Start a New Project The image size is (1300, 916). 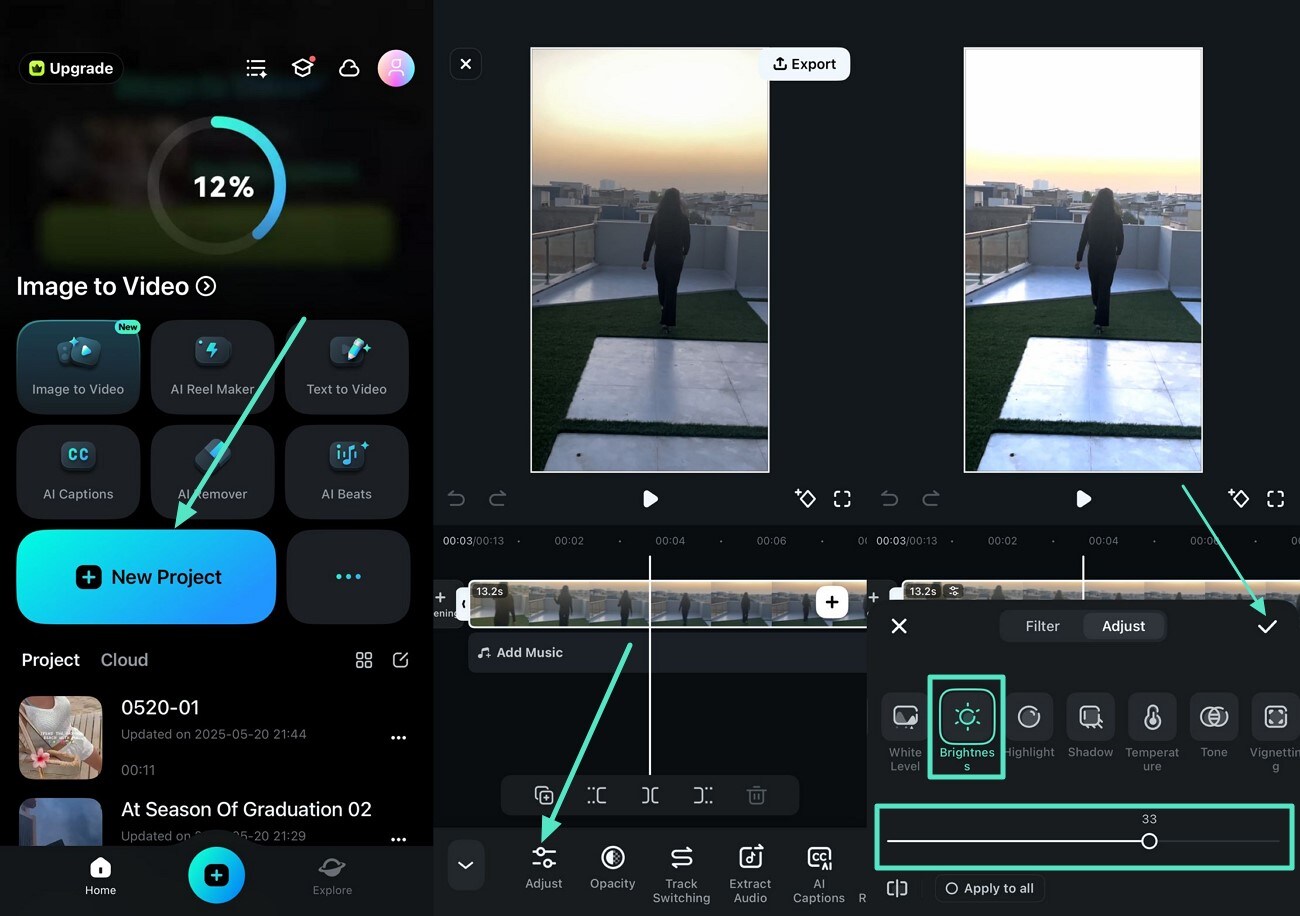tap(146, 577)
